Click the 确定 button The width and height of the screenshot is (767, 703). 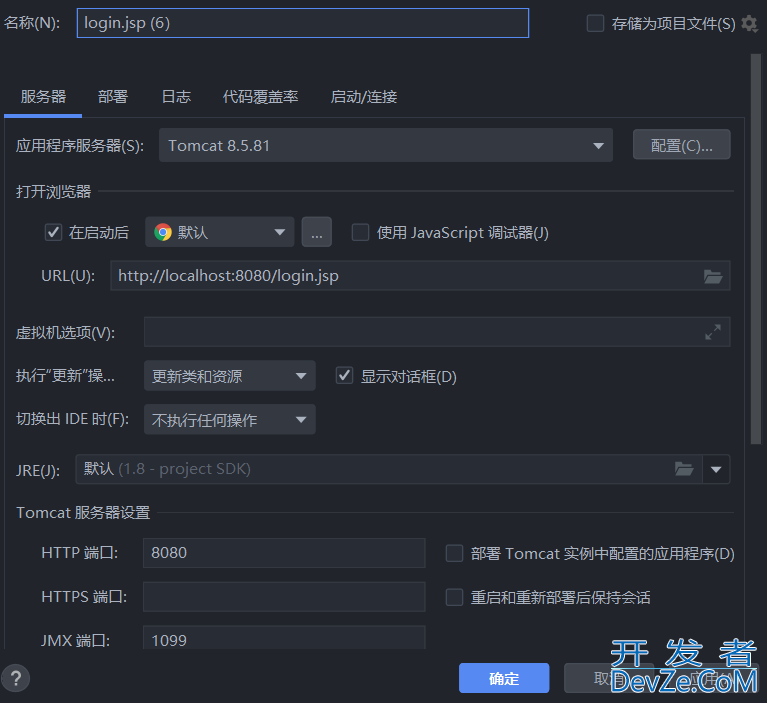pyautogui.click(x=504, y=678)
